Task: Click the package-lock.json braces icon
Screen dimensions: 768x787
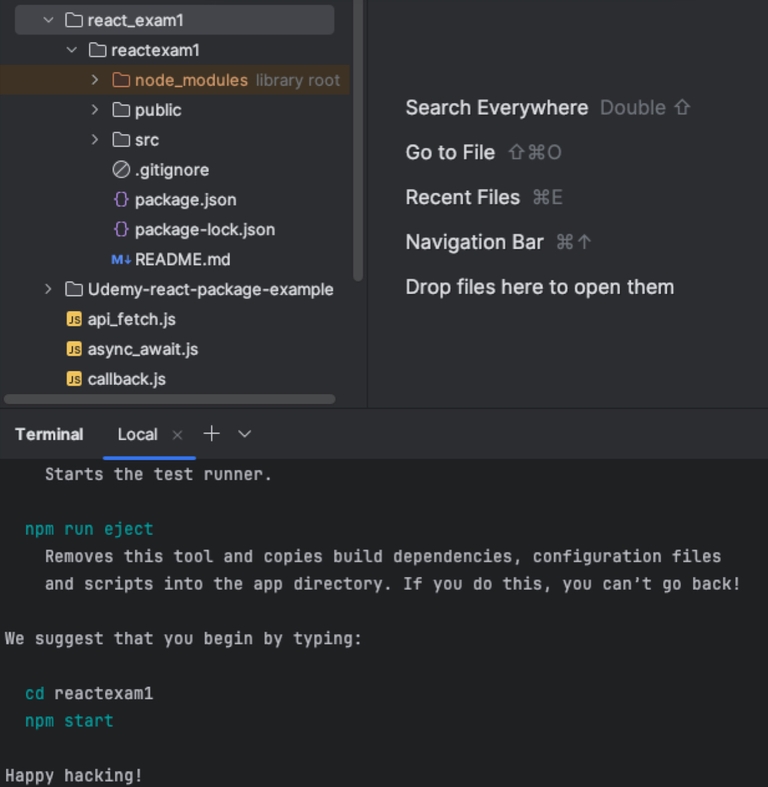Action: pos(121,229)
